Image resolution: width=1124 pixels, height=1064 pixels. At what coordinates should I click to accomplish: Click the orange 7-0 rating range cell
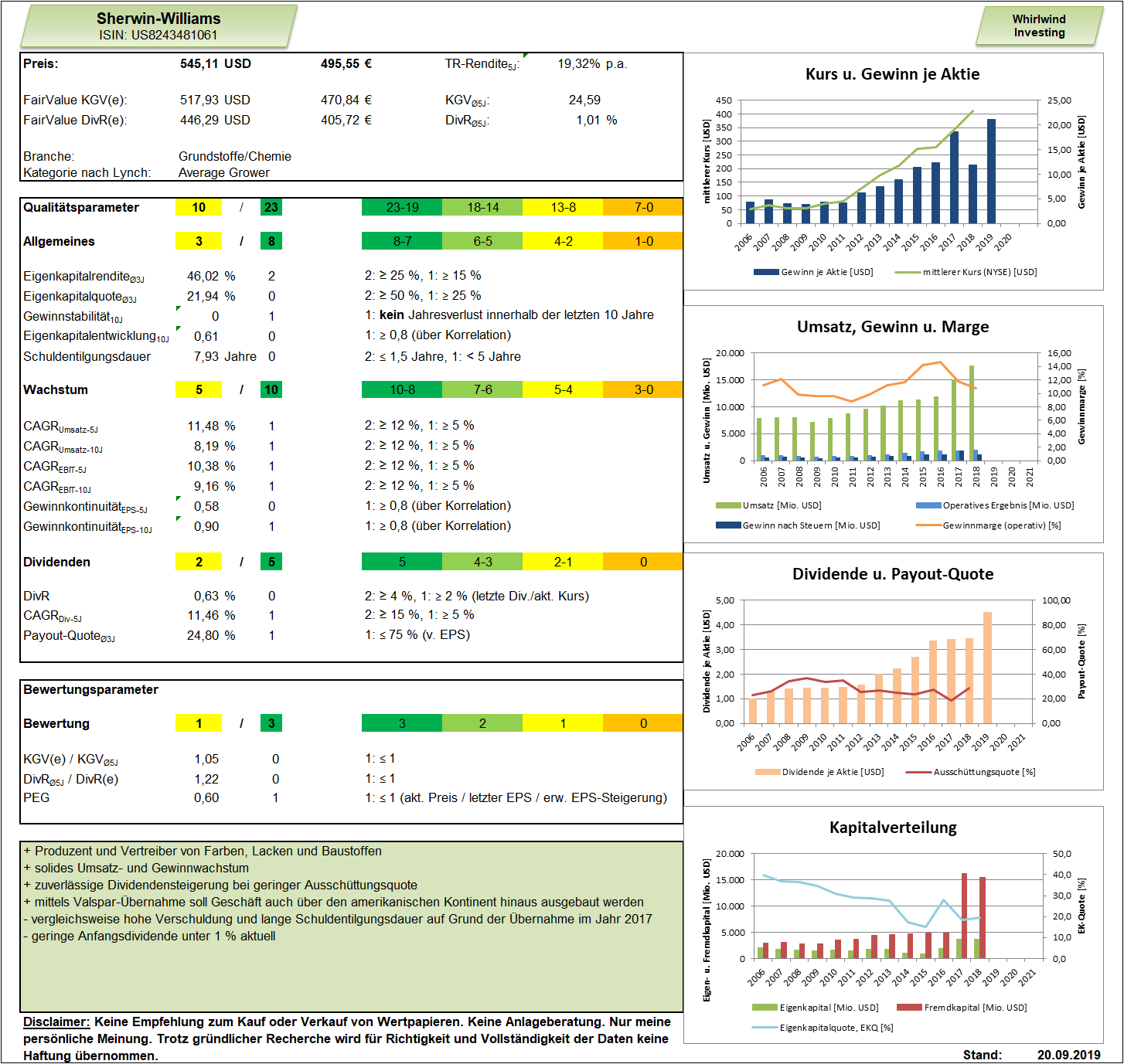[643, 207]
